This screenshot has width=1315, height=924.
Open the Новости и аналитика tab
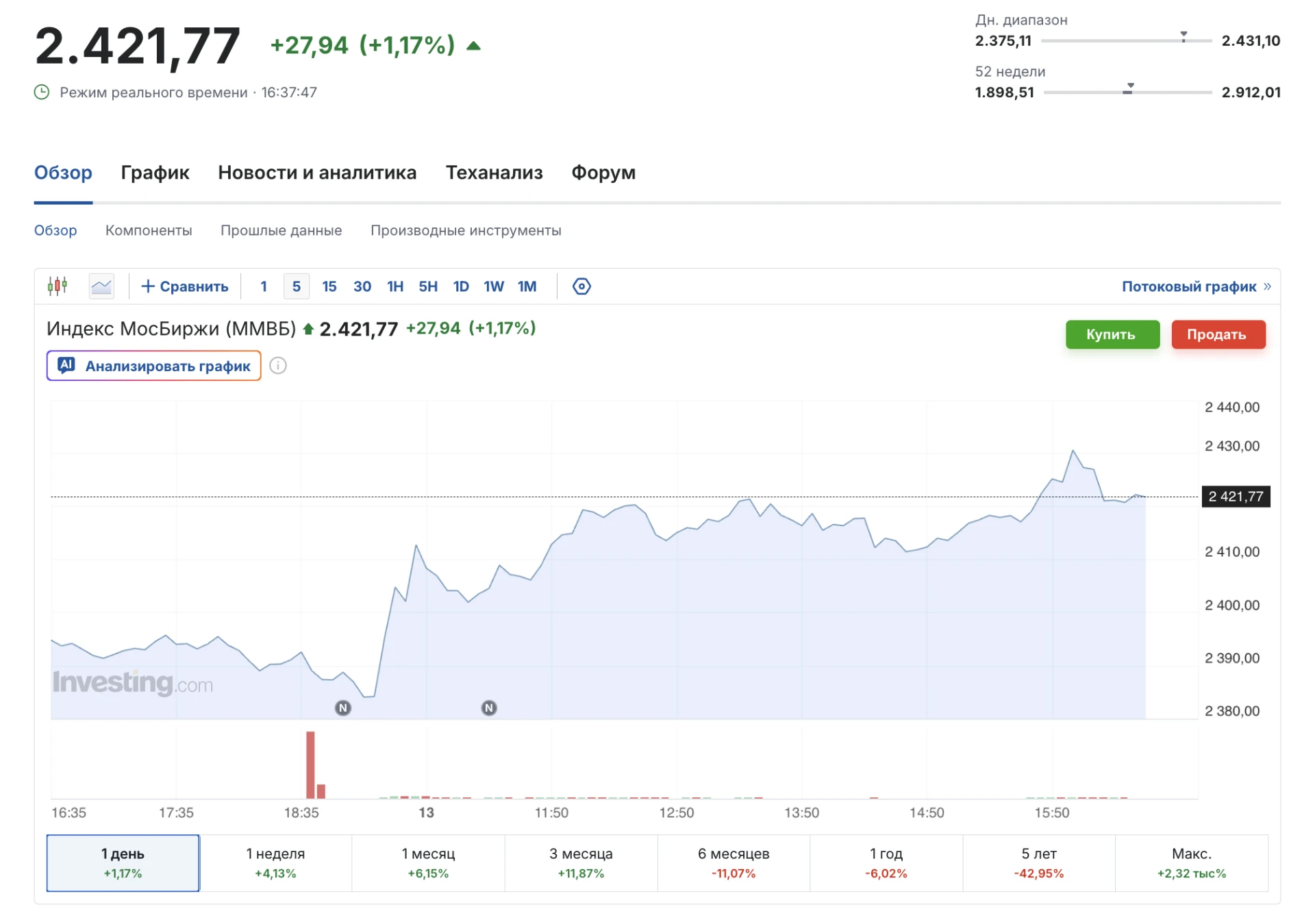pos(317,173)
